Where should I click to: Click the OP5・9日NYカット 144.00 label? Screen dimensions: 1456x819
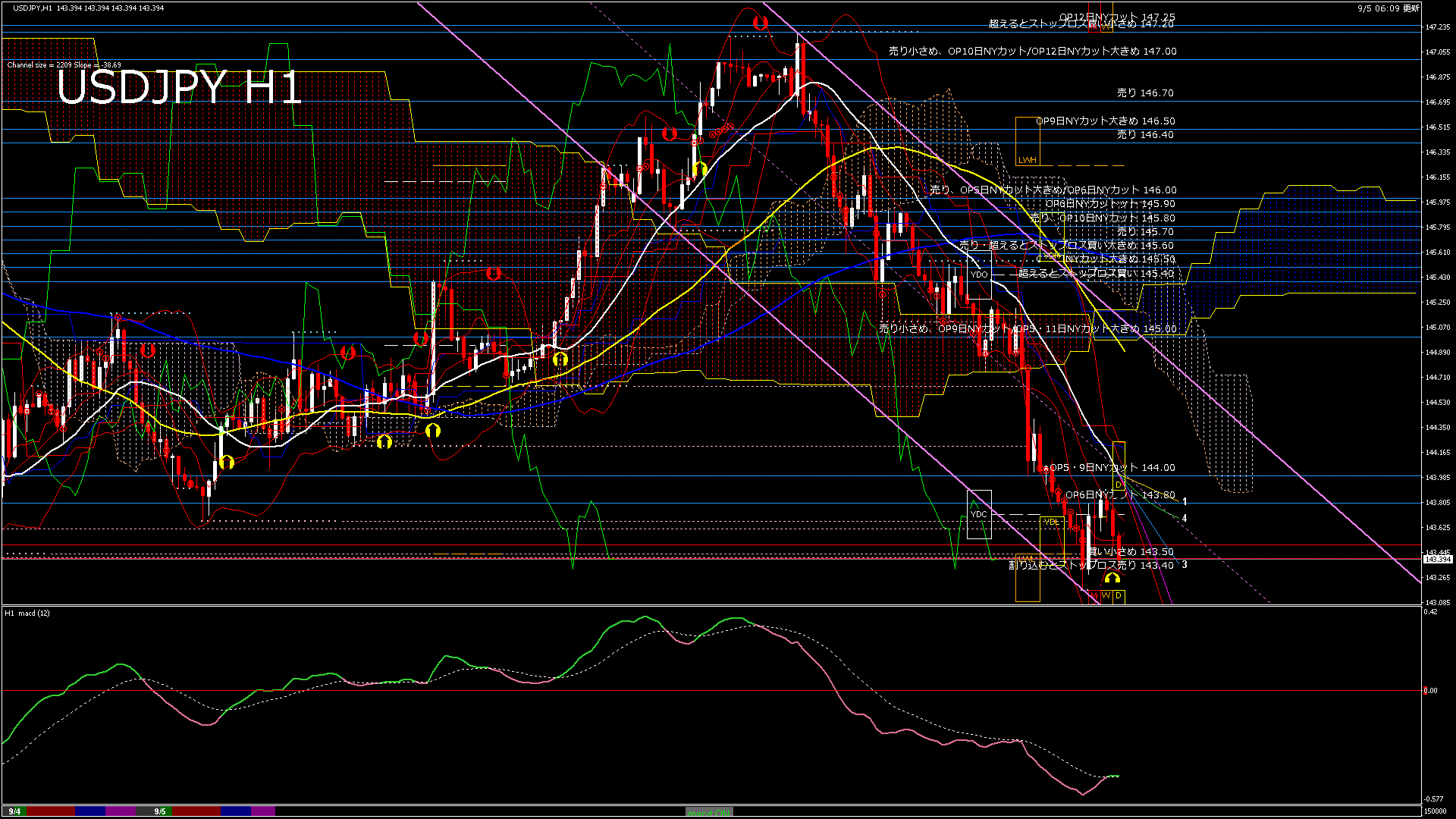tap(1112, 468)
